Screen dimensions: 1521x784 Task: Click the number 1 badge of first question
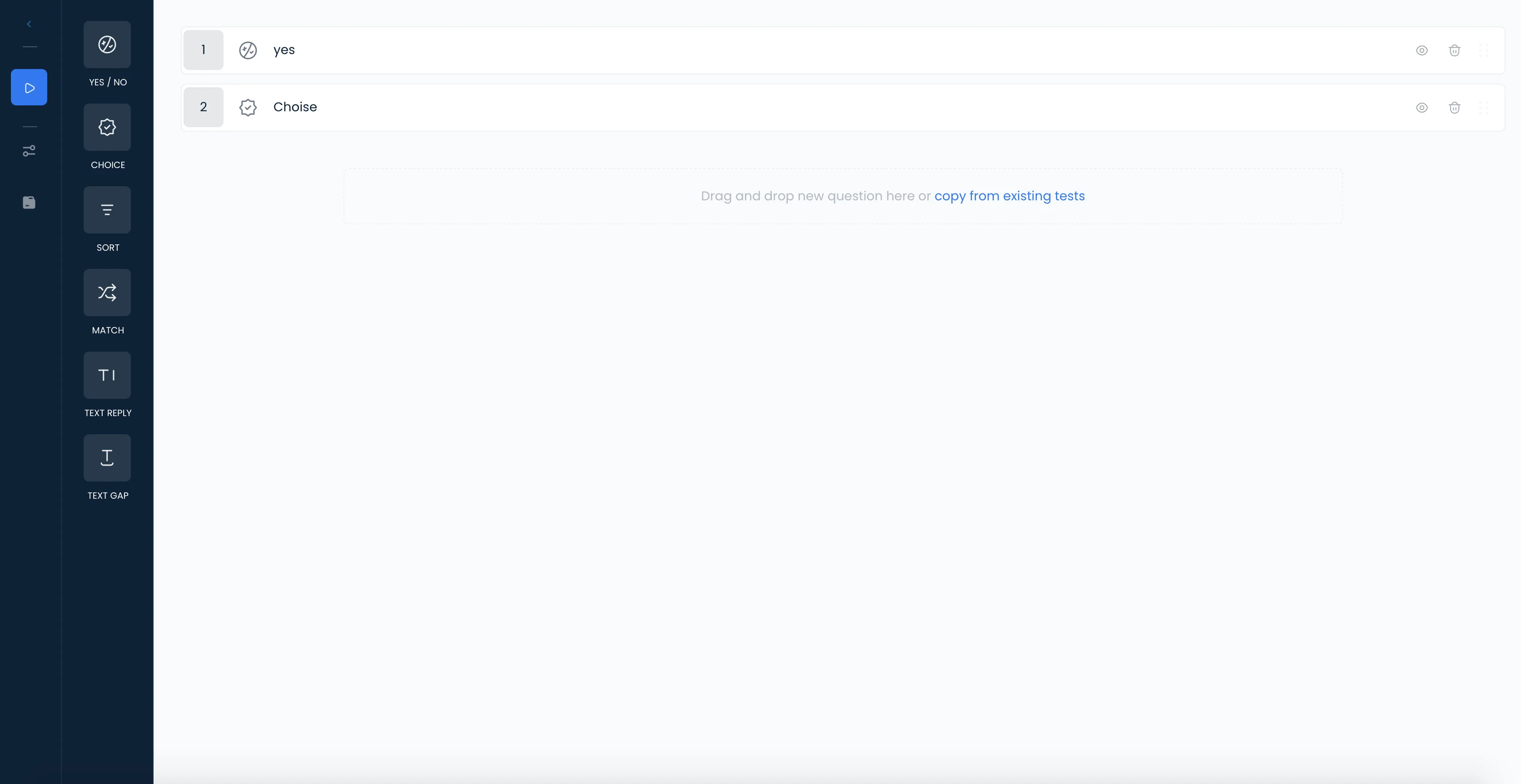pyautogui.click(x=203, y=50)
